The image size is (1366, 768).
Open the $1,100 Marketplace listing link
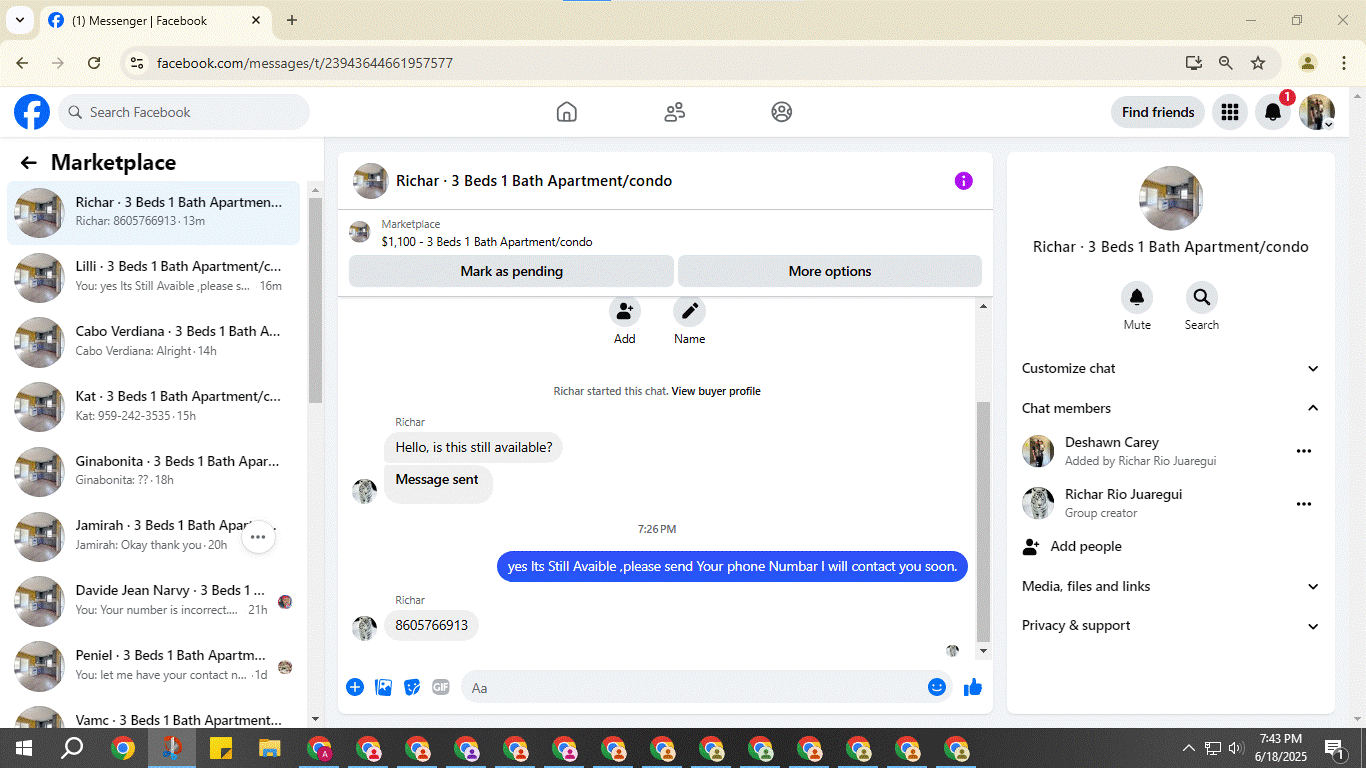[487, 242]
